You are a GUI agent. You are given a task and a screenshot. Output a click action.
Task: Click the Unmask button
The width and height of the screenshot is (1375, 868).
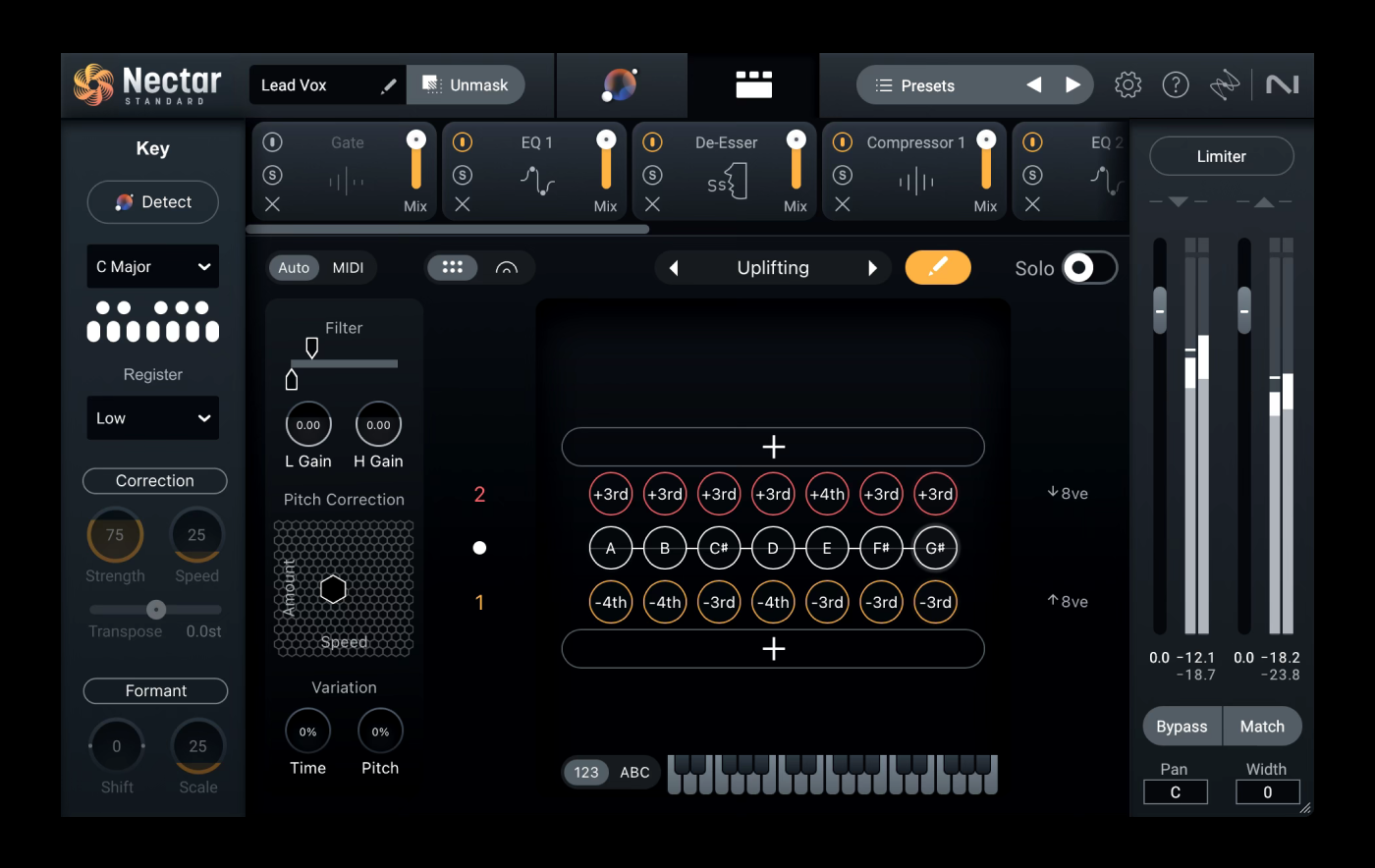(x=466, y=85)
